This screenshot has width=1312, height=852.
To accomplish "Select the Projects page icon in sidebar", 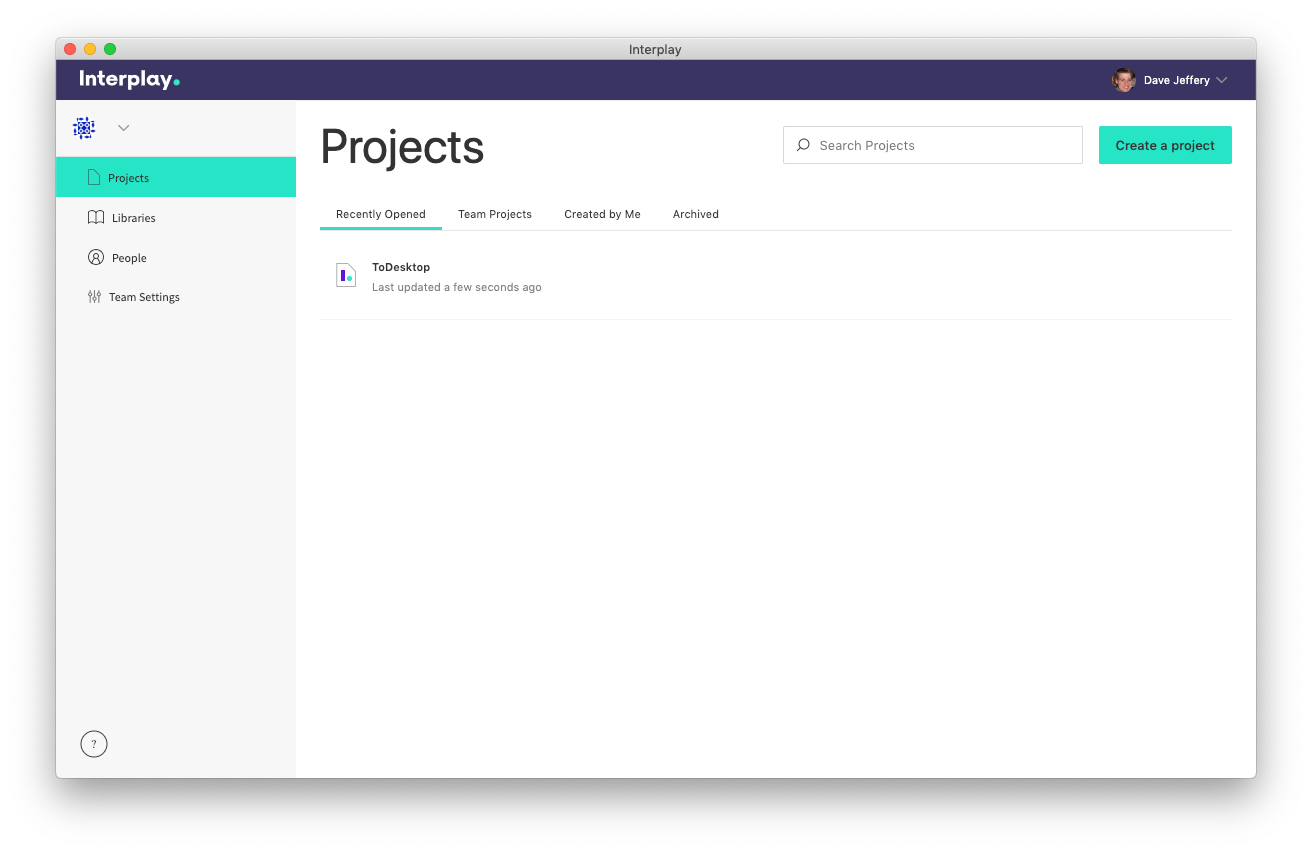I will (x=94, y=178).
